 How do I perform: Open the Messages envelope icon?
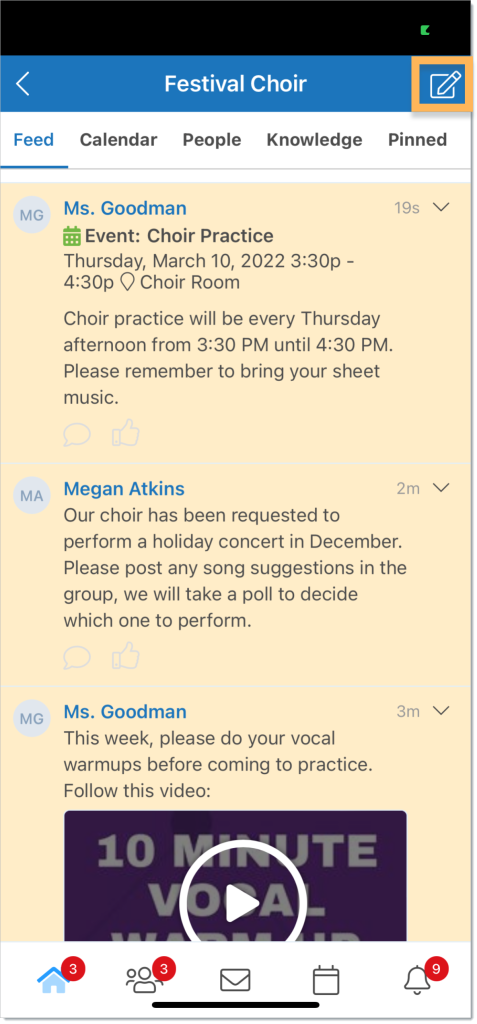pyautogui.click(x=235, y=980)
